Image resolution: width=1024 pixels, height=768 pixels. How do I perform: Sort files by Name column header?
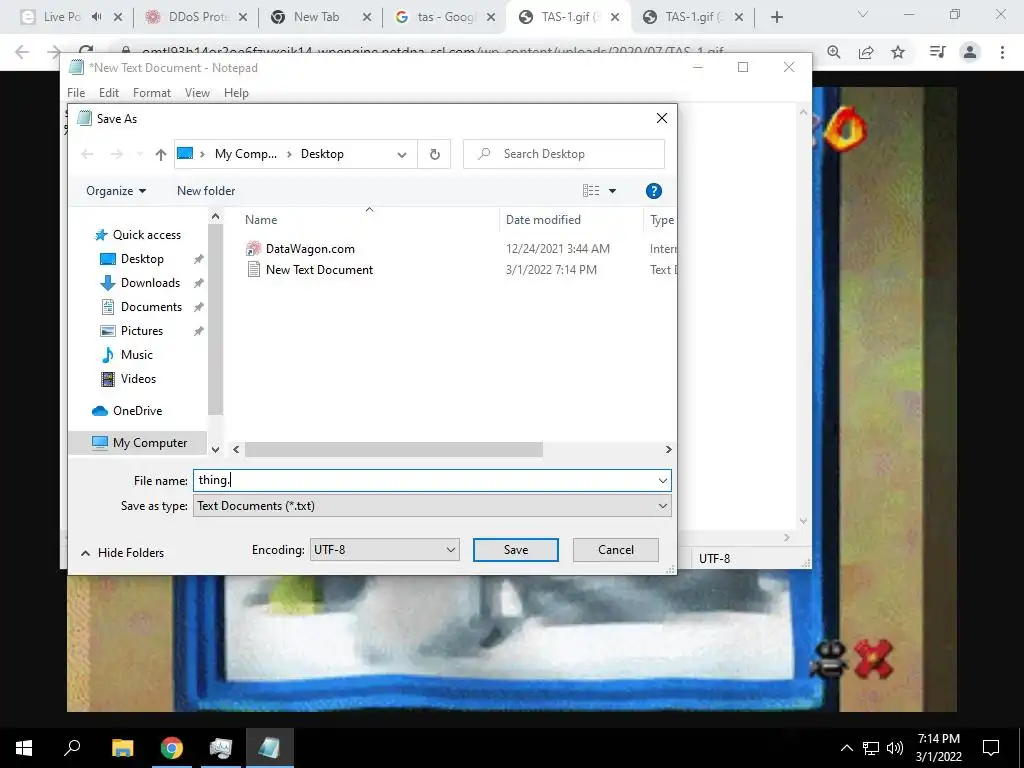pyautogui.click(x=261, y=220)
